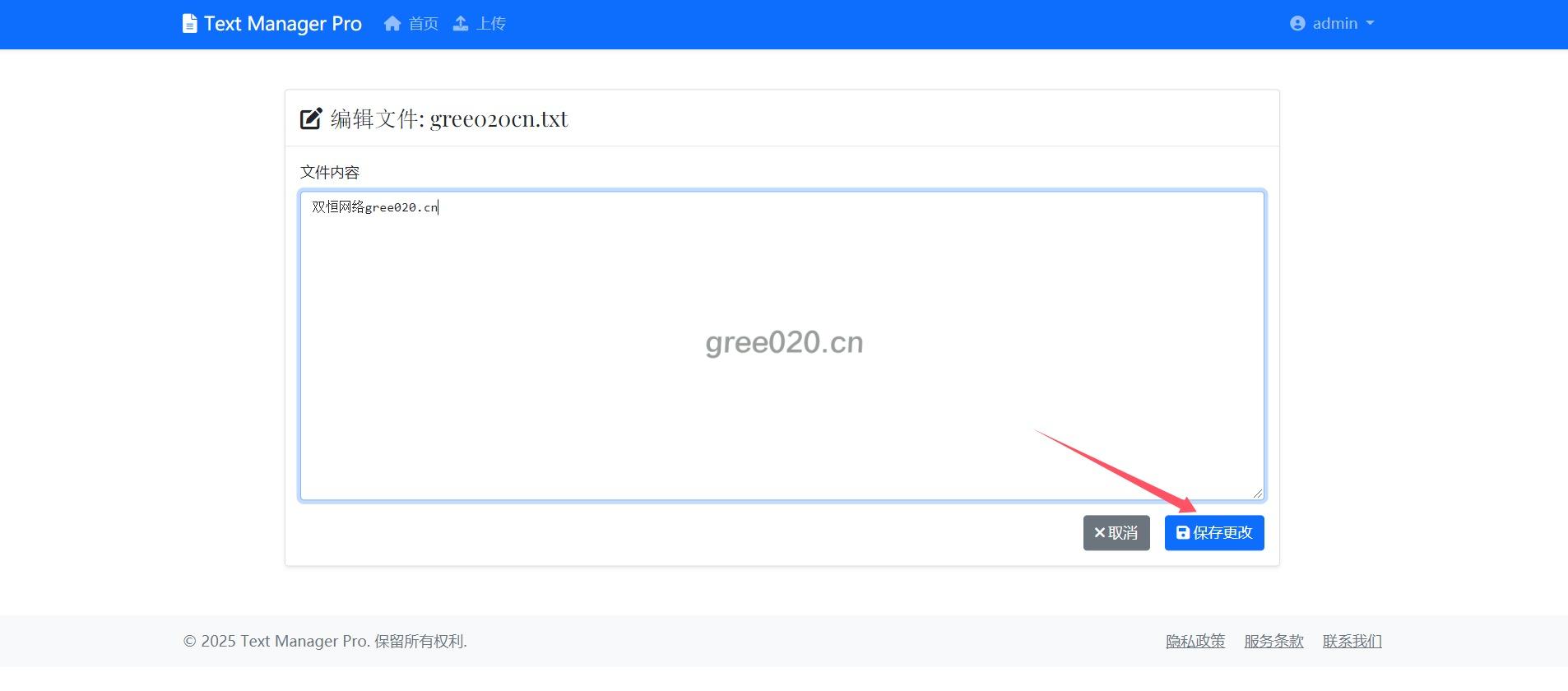Click the floppy disk icon on 保存更改
The height and width of the screenshot is (691, 1568).
(x=1182, y=533)
